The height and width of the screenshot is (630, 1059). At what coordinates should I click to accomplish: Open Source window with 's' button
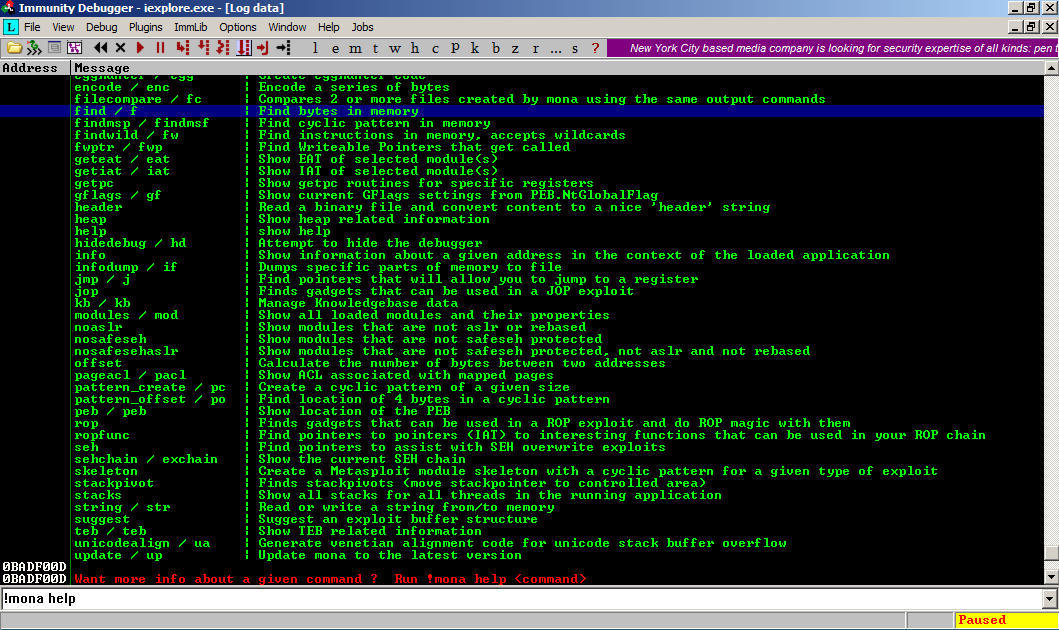(575, 48)
